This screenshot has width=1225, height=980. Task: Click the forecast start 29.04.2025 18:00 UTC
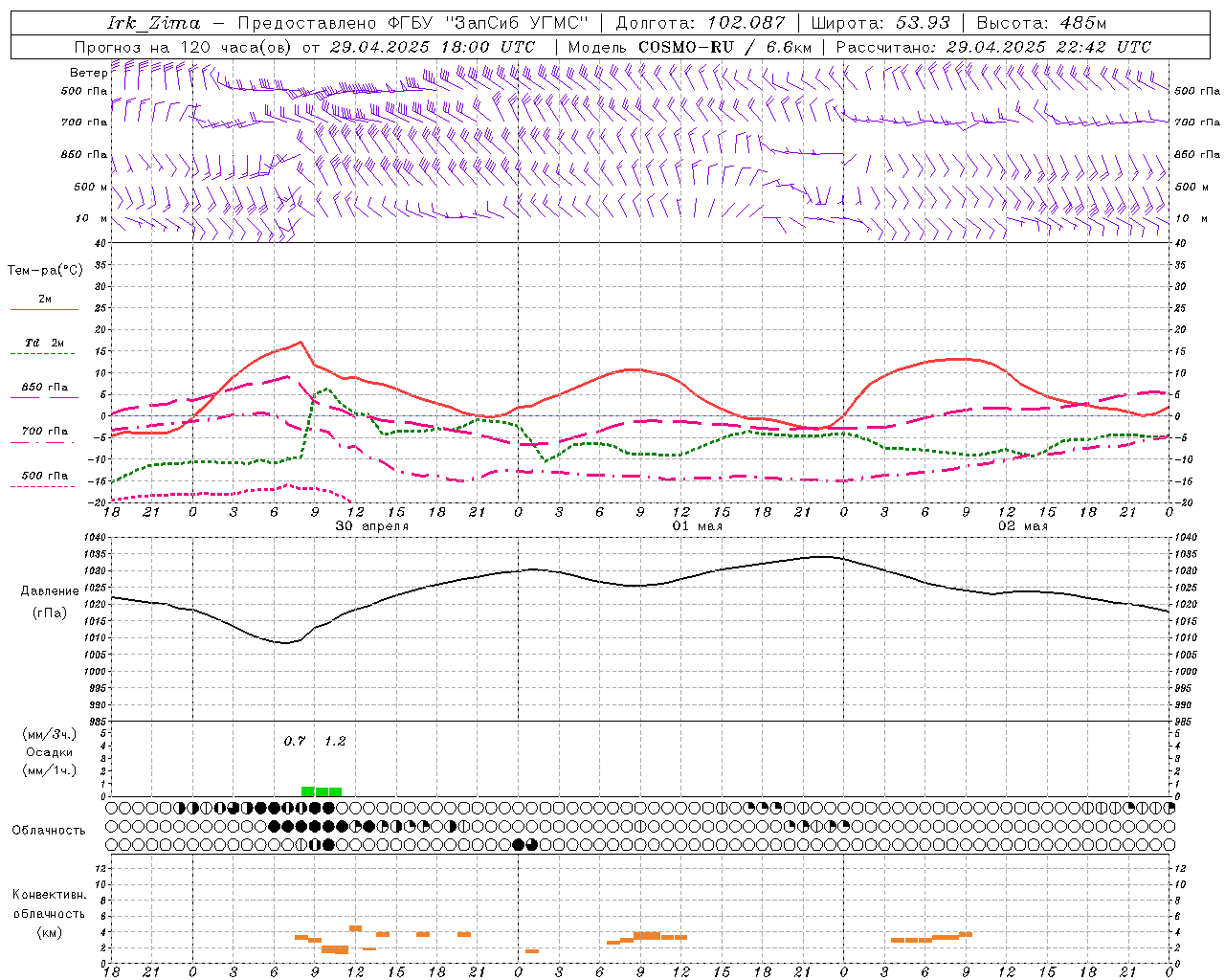432,47
